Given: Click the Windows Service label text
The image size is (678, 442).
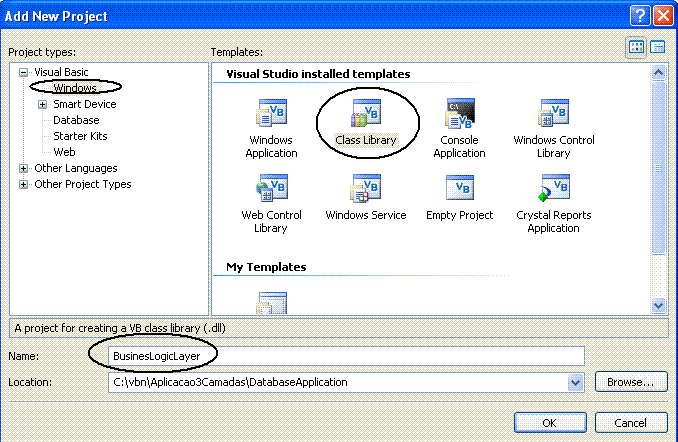Looking at the screenshot, I should 366,215.
